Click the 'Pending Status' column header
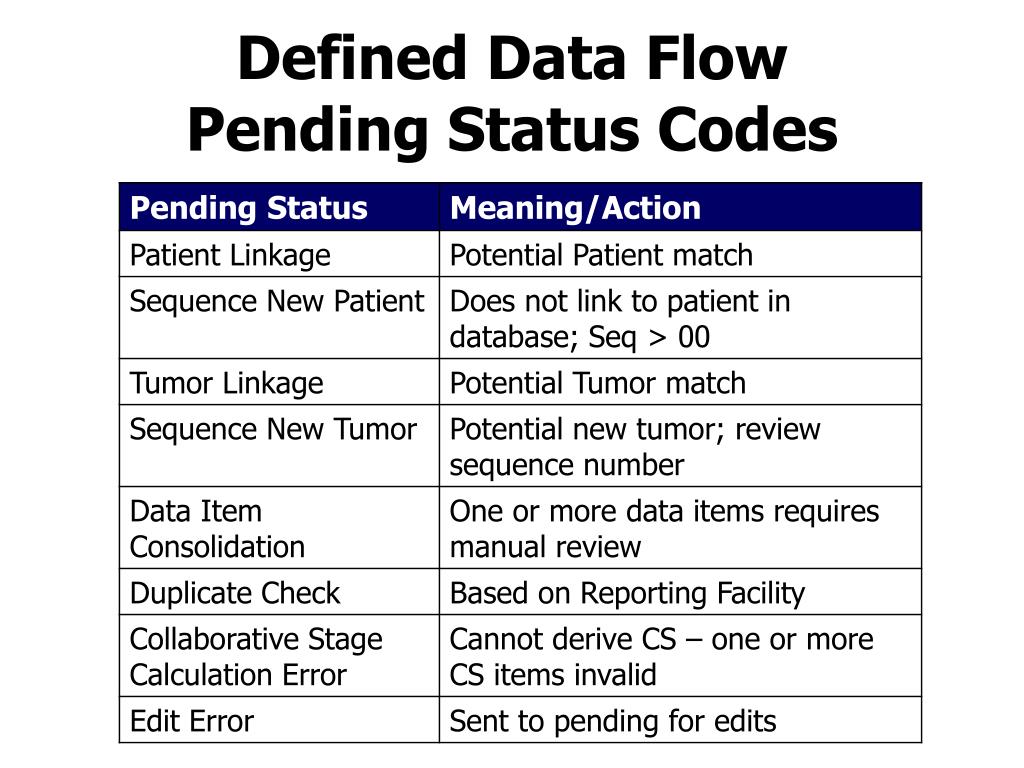The image size is (1024, 768). click(x=280, y=208)
